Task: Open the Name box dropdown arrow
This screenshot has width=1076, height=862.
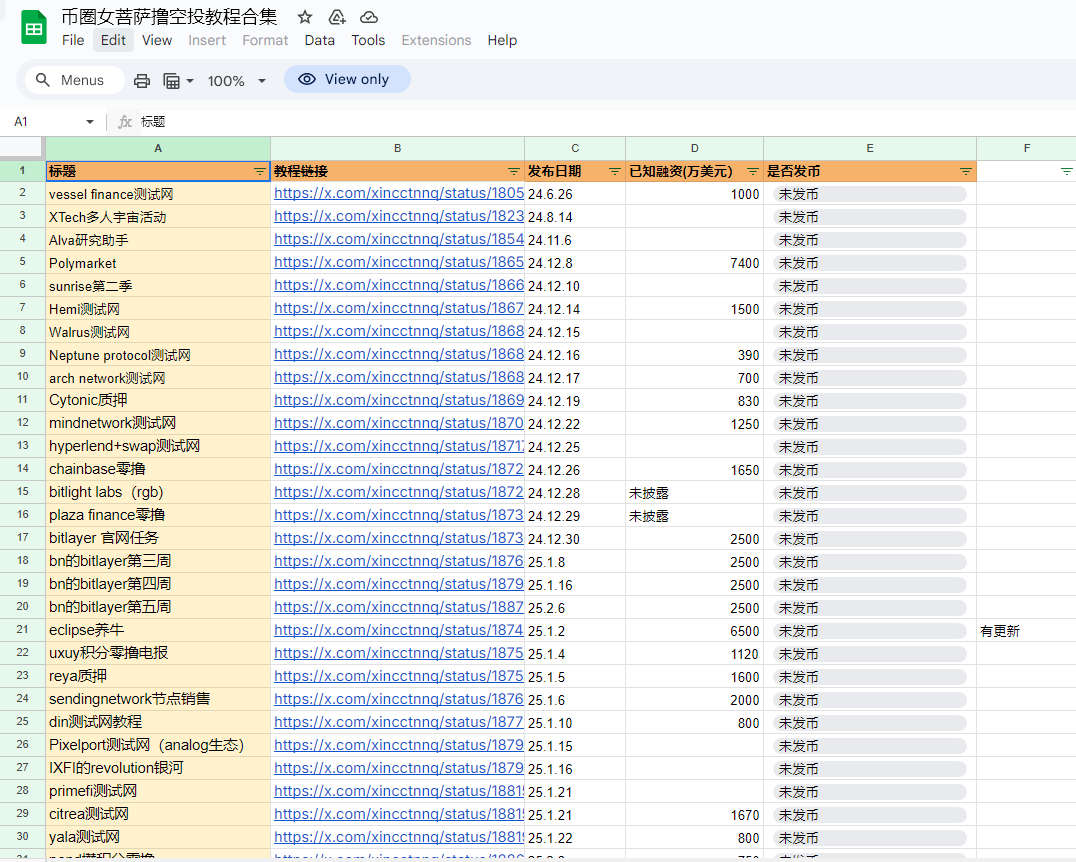Action: [90, 121]
